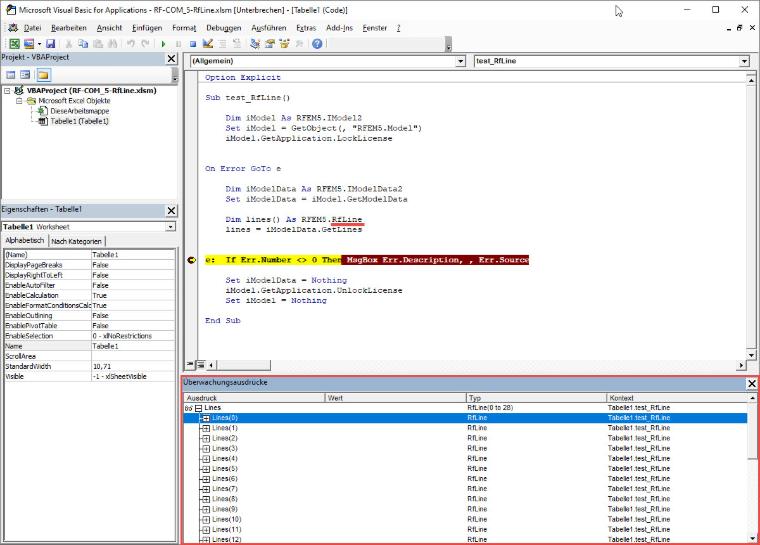760x545 pixels.
Task: Click the Break pause icon
Action: 178,44
